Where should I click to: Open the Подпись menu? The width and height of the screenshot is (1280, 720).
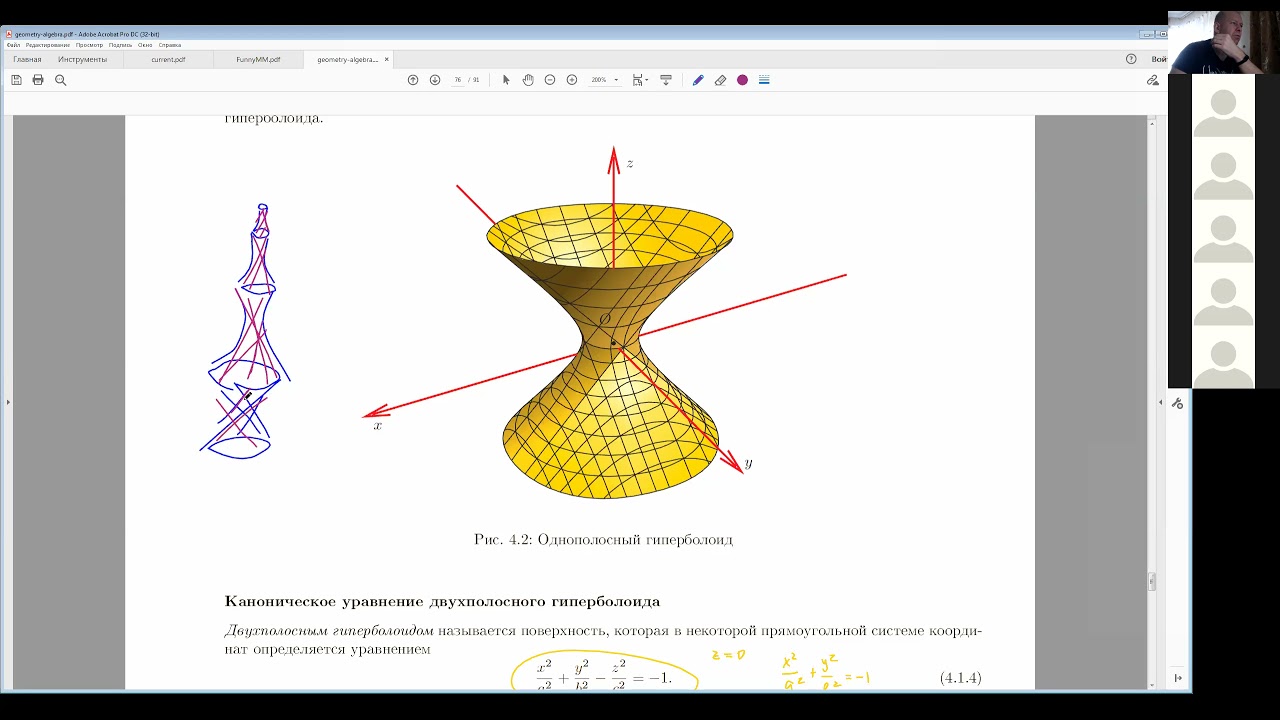(120, 45)
